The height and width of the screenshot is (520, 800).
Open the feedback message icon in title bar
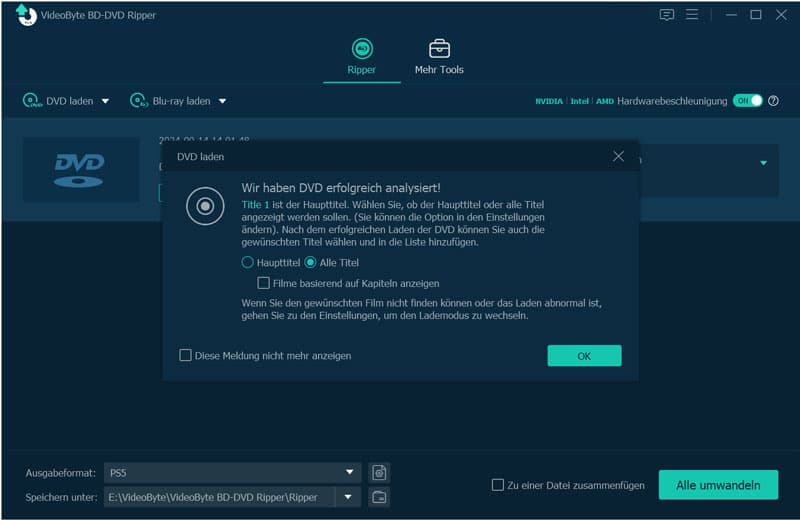(x=666, y=15)
